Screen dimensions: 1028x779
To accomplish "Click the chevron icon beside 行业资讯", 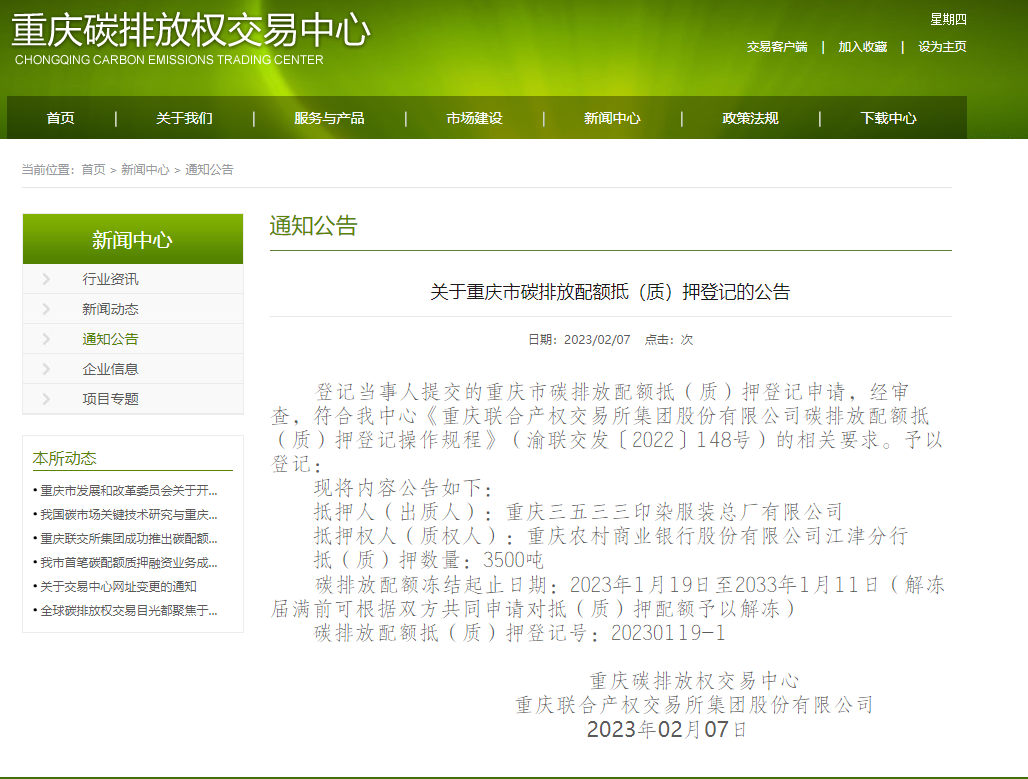I will tap(46, 279).
